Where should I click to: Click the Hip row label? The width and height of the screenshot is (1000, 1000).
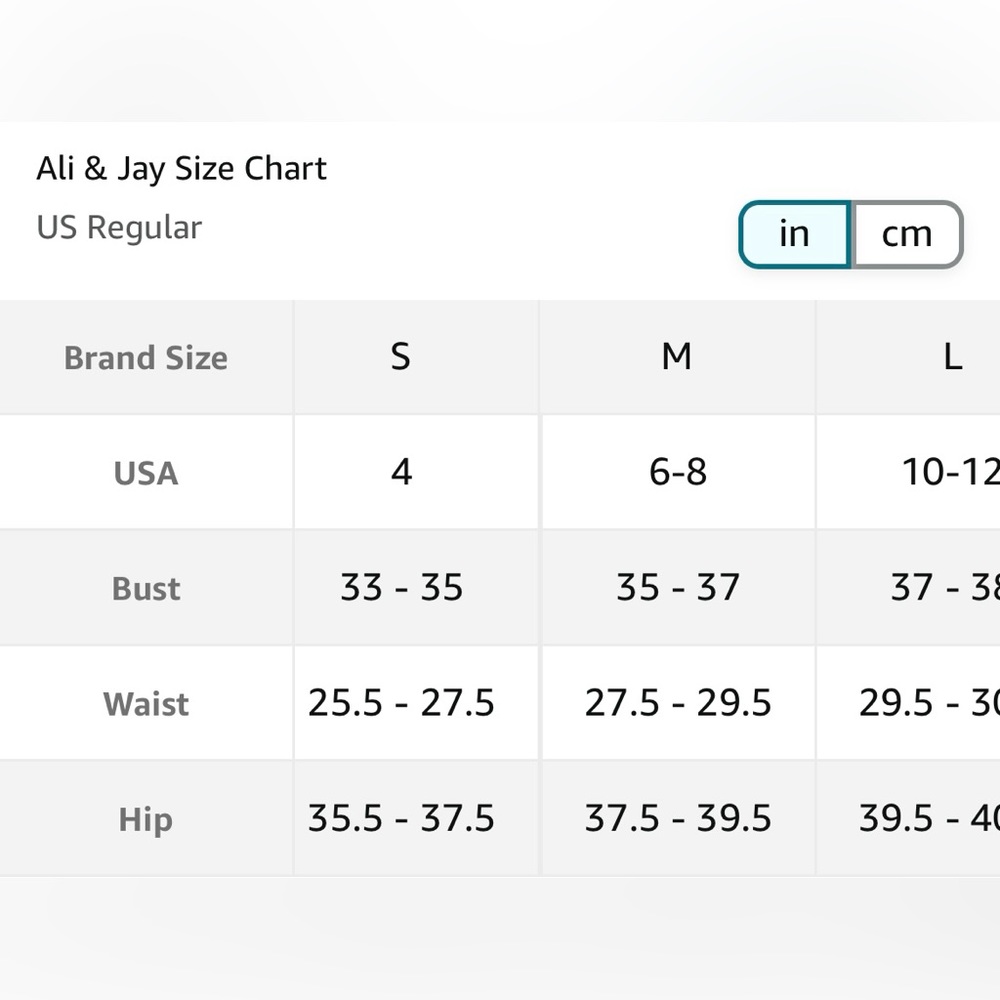tap(146, 819)
